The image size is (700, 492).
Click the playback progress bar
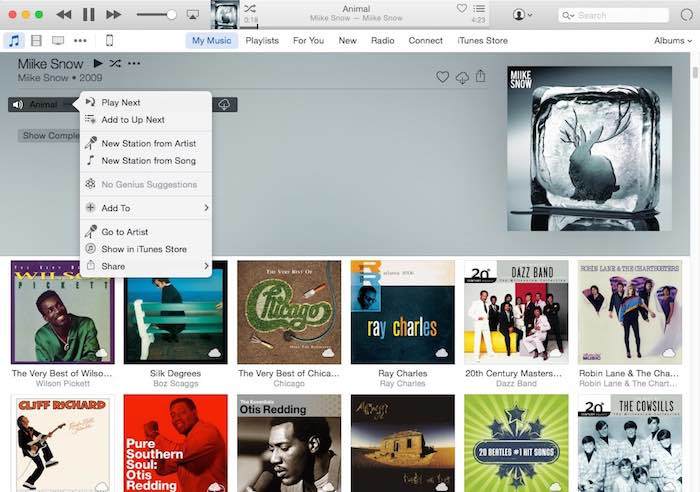[x=364, y=27]
